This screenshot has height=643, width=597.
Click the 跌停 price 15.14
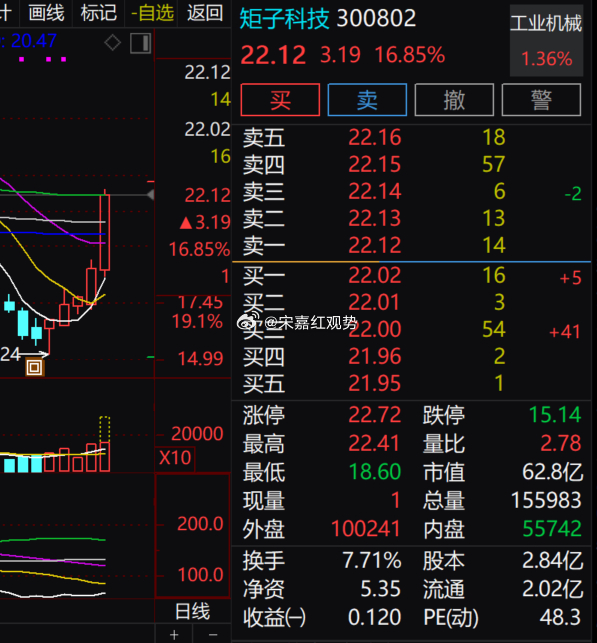point(555,415)
